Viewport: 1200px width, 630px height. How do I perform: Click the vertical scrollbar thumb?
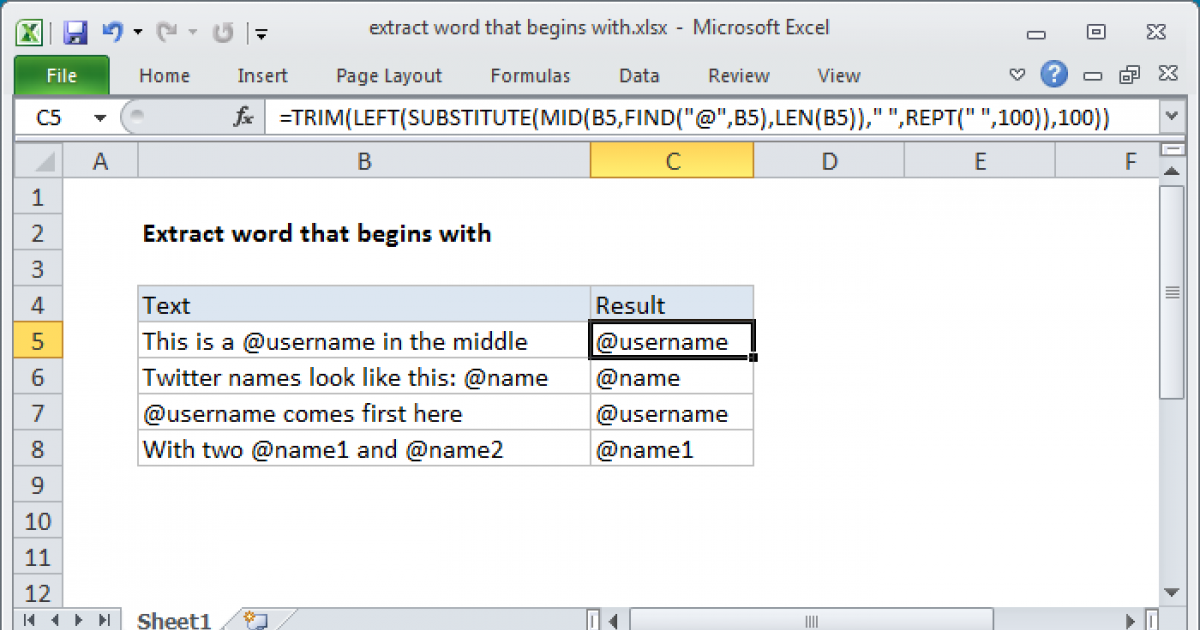(1172, 290)
